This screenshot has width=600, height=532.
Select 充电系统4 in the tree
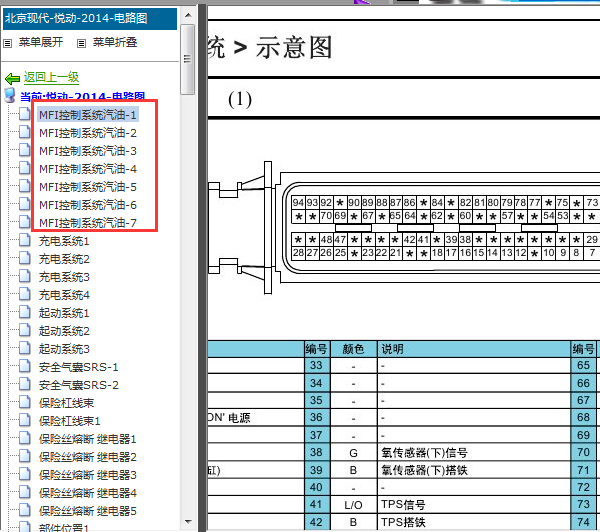coord(64,295)
